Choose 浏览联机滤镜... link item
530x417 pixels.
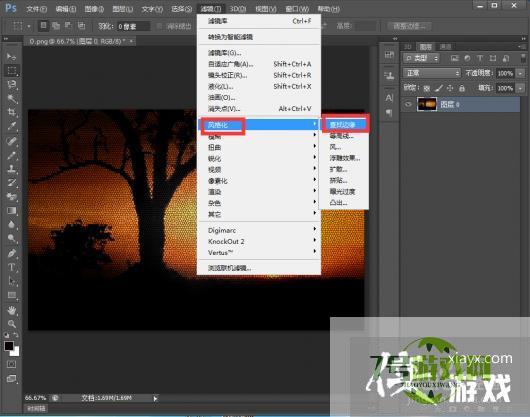pyautogui.click(x=259, y=268)
